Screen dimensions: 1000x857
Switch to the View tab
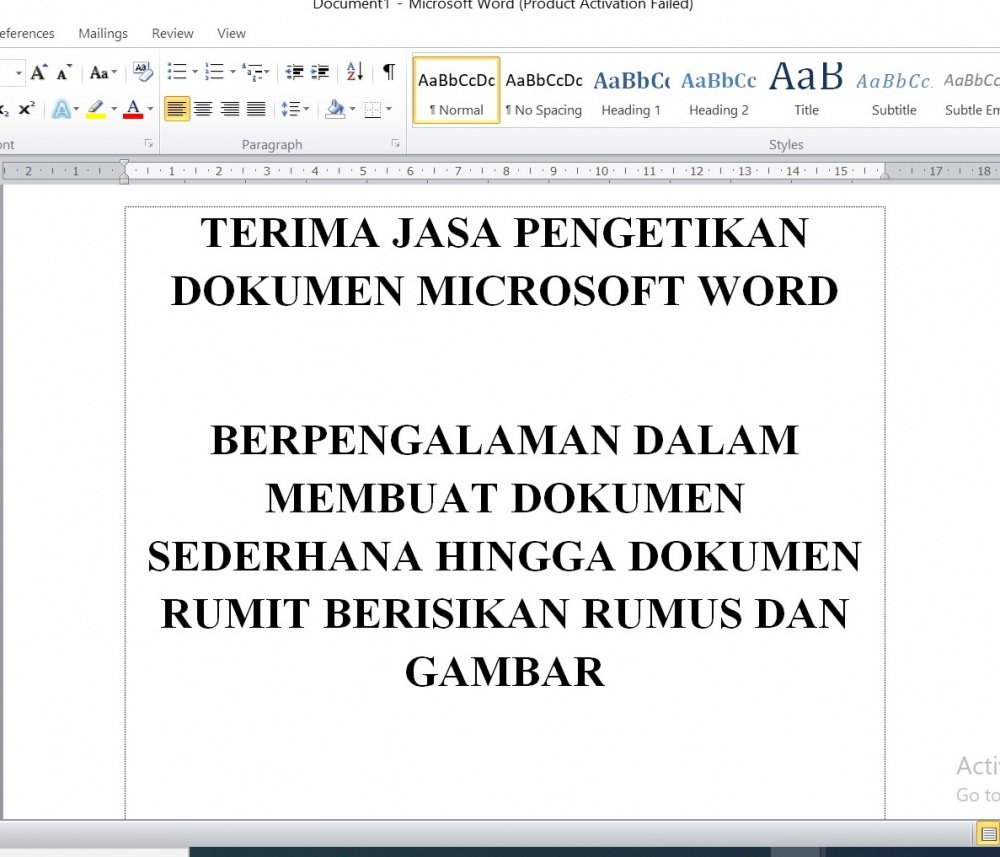tap(231, 33)
